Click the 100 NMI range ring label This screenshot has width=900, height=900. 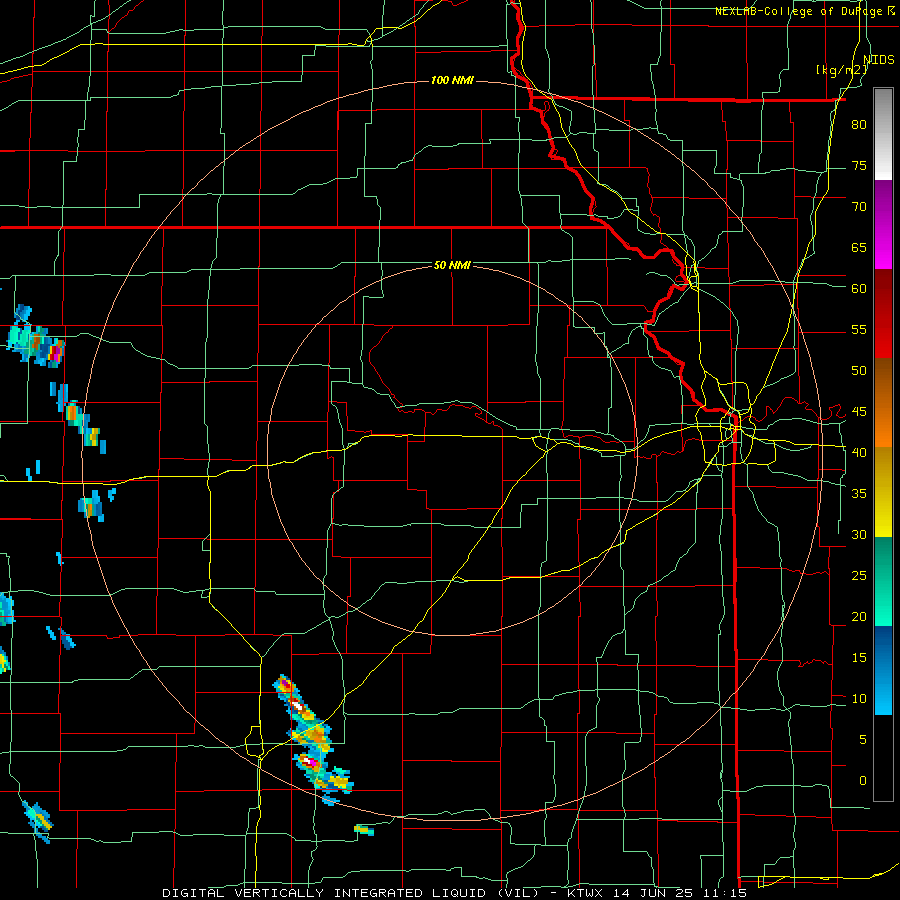coord(452,80)
